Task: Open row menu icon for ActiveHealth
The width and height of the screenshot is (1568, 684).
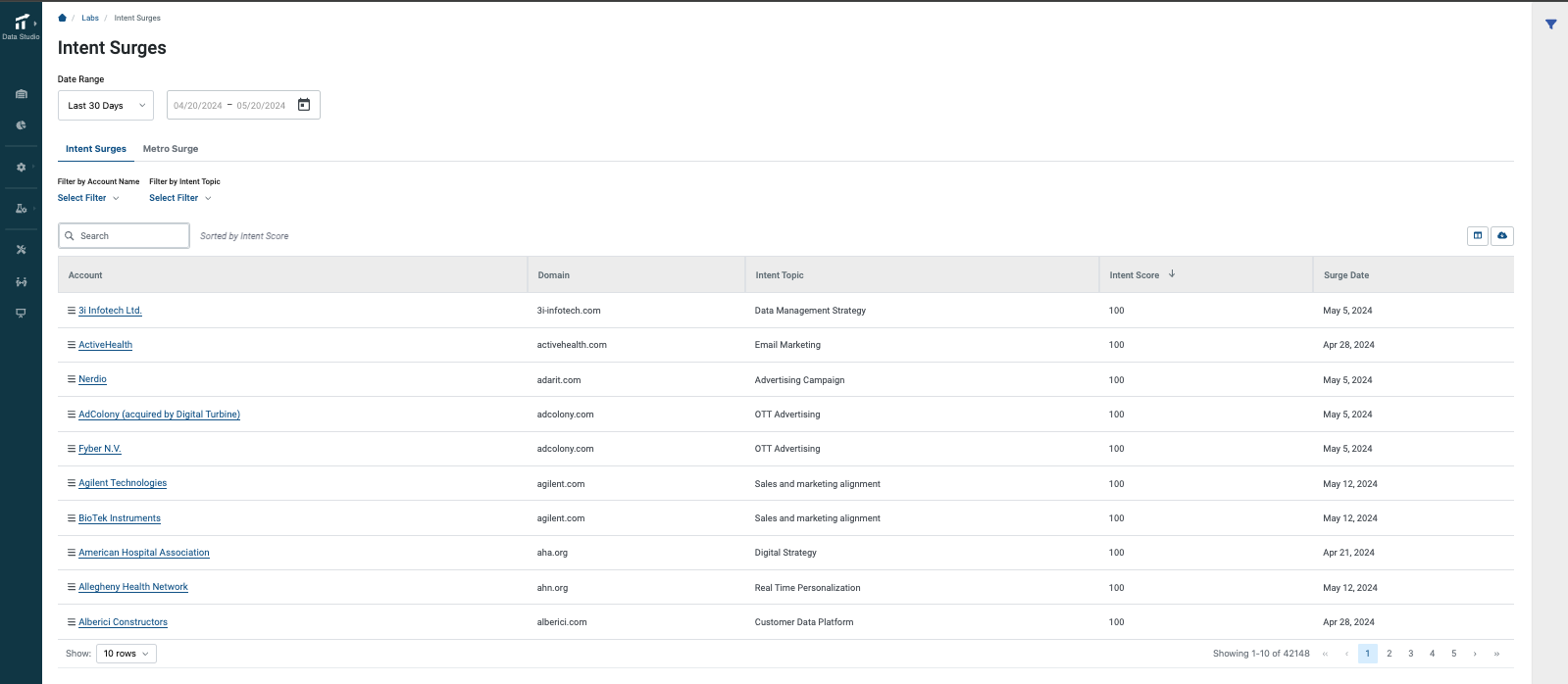Action: [x=72, y=345]
